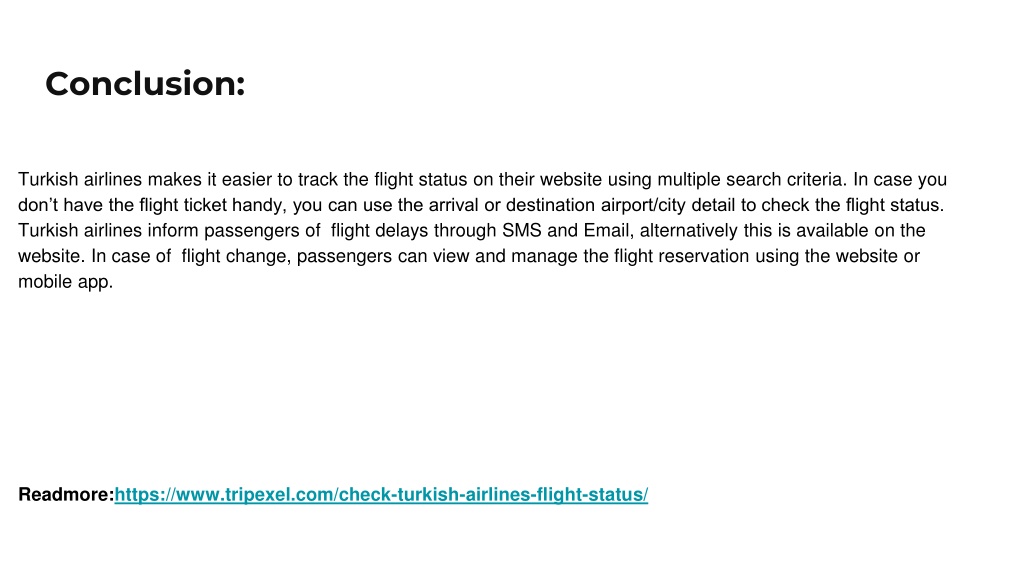Click the bold 'Readmore:' label

(x=66, y=495)
